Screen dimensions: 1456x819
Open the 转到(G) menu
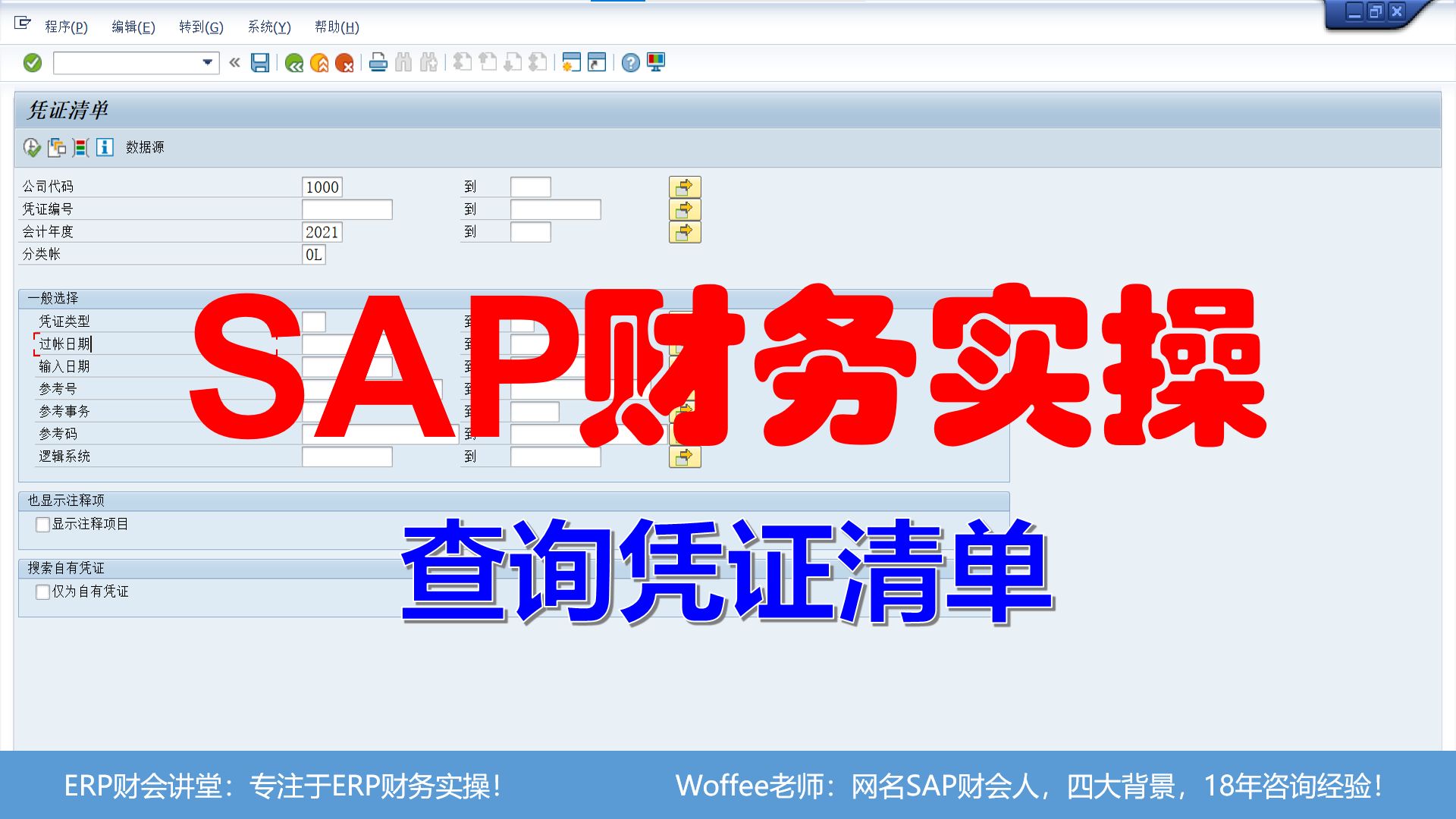coord(201,27)
